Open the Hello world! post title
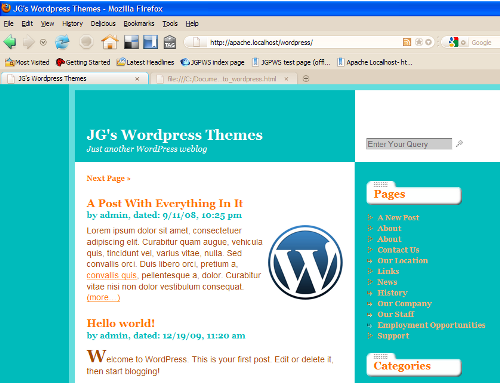 coord(121,323)
